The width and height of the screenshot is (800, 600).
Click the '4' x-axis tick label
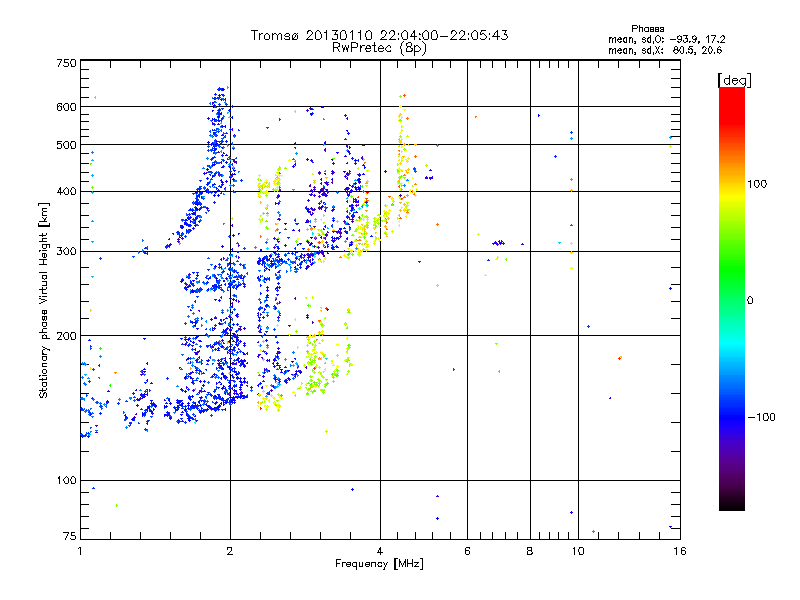(380, 551)
